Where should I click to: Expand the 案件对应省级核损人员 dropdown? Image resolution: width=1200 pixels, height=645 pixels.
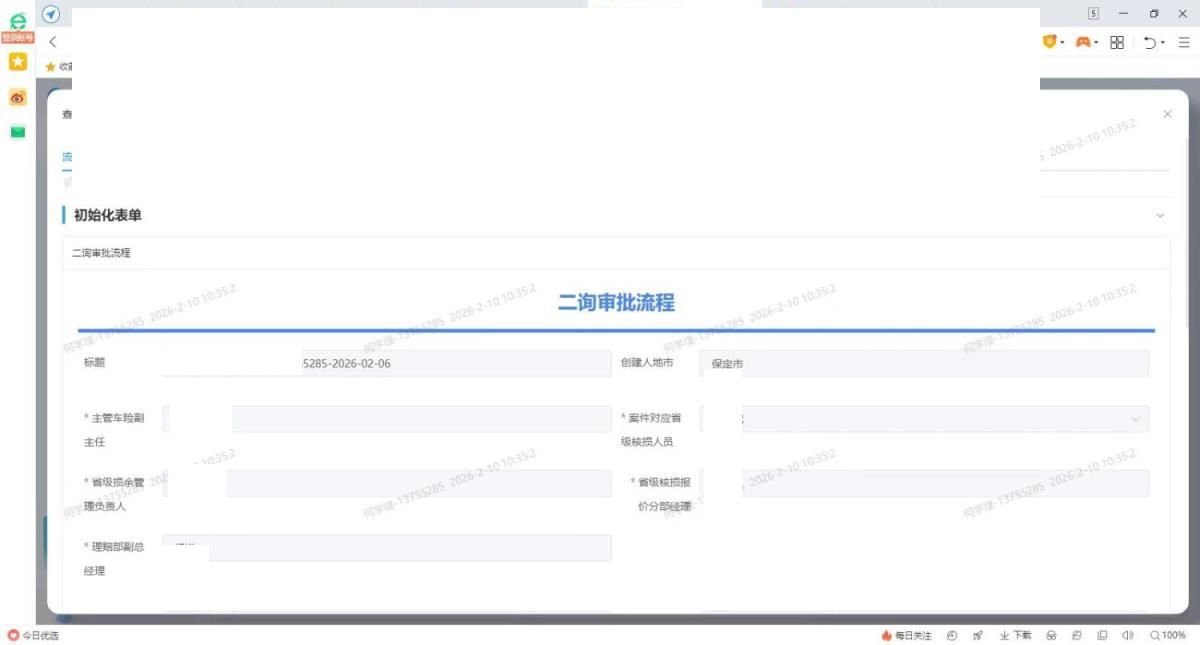[x=1135, y=419]
